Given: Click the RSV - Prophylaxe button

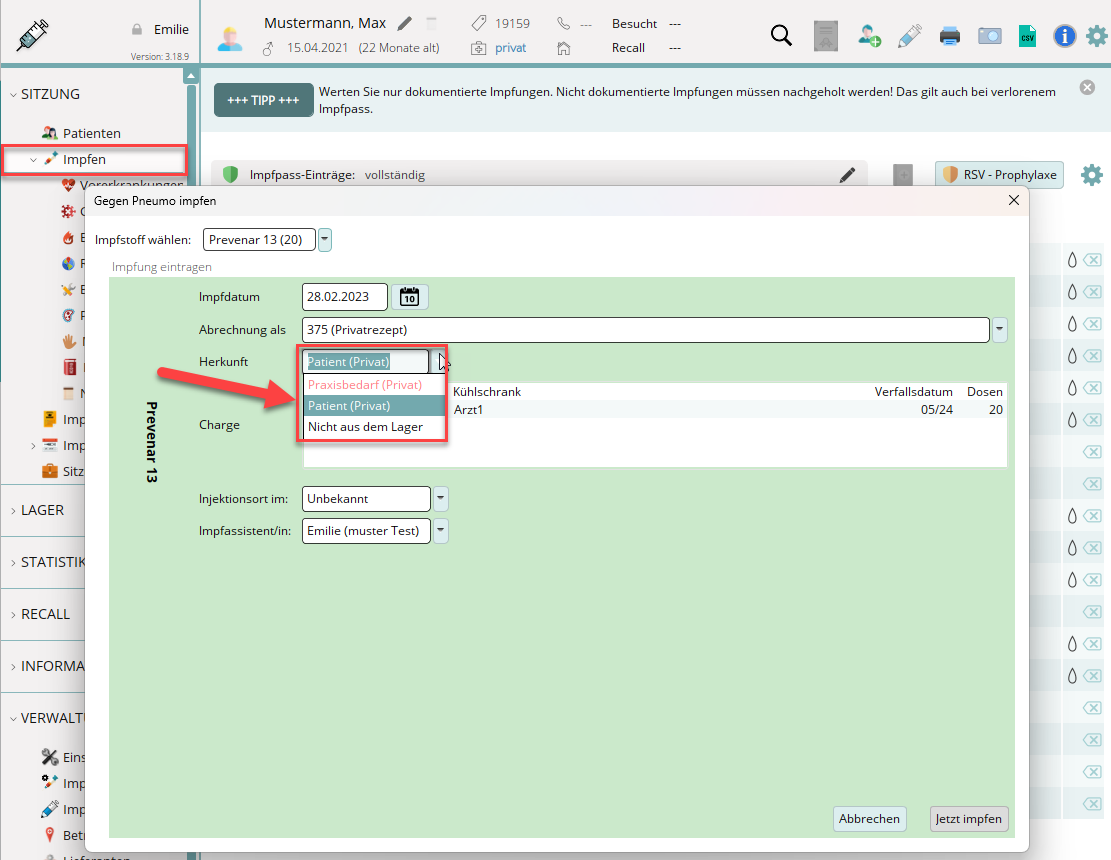Looking at the screenshot, I should [x=999, y=175].
